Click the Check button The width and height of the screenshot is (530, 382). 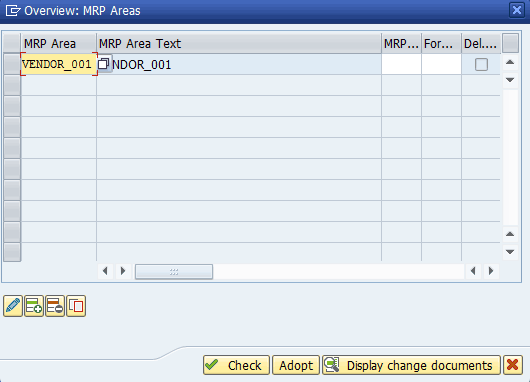click(x=236, y=365)
